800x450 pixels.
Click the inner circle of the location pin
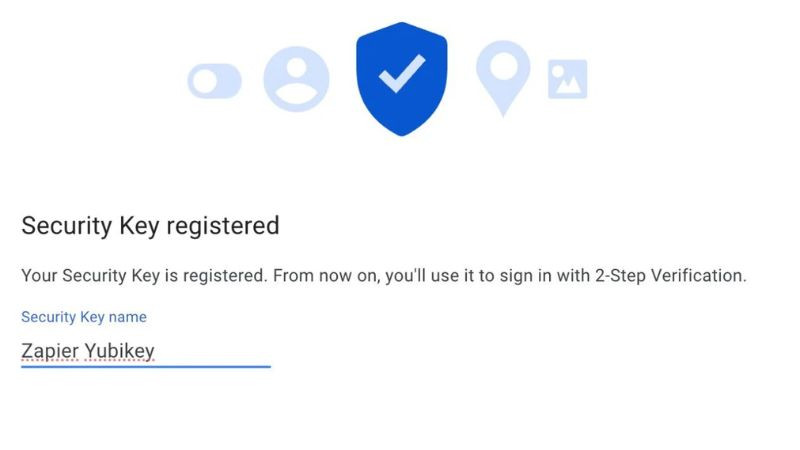502,66
